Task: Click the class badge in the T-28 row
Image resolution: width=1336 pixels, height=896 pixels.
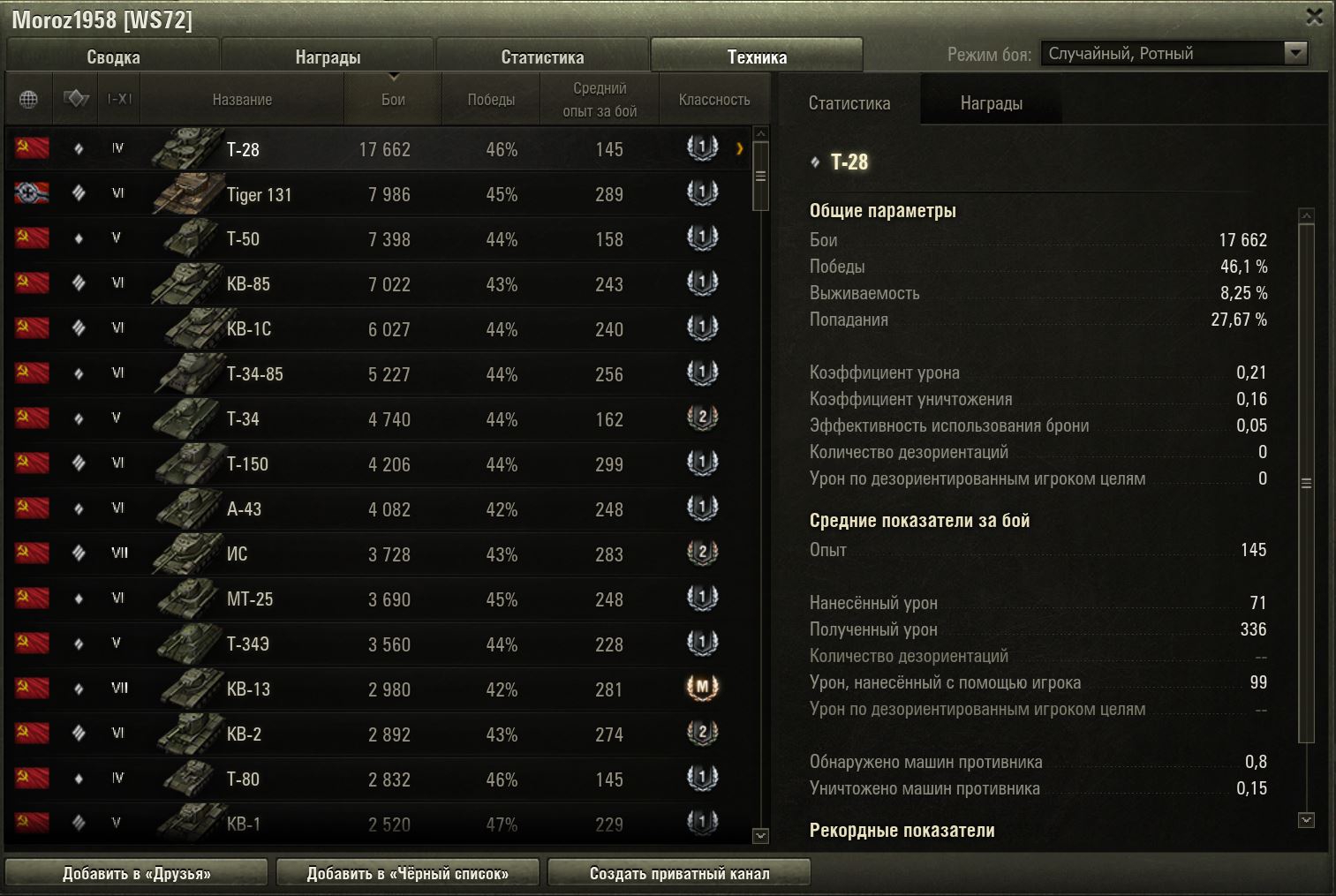Action: coord(703,147)
